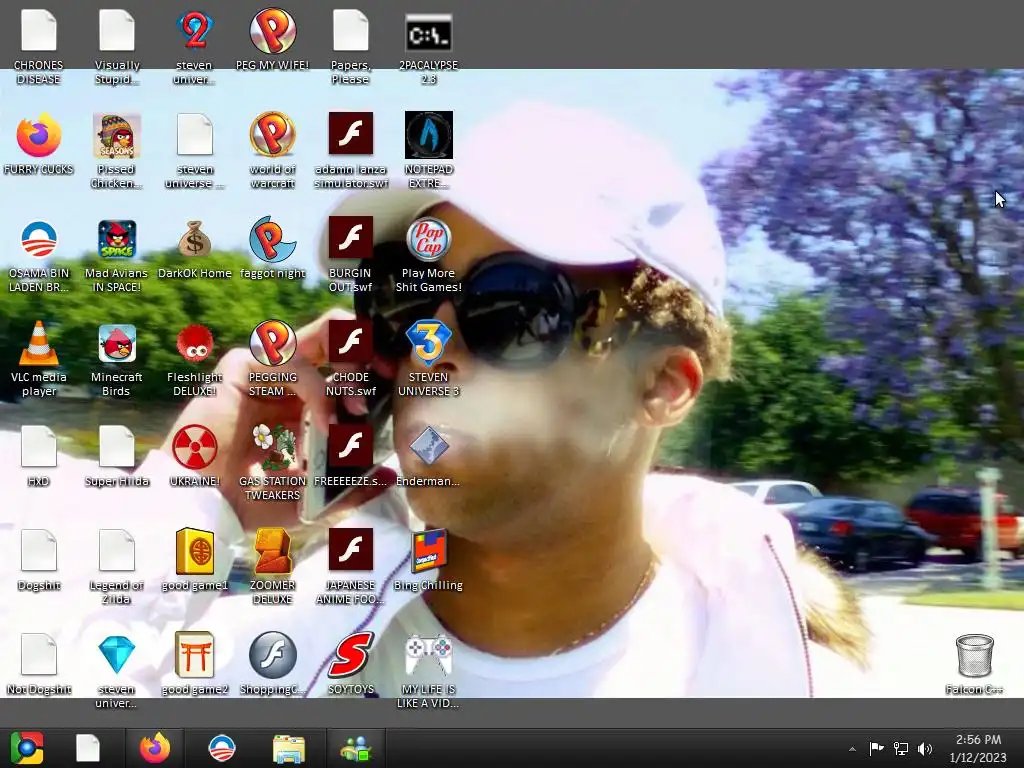Open the network status tray icon
The width and height of the screenshot is (1024, 768).
coord(901,749)
